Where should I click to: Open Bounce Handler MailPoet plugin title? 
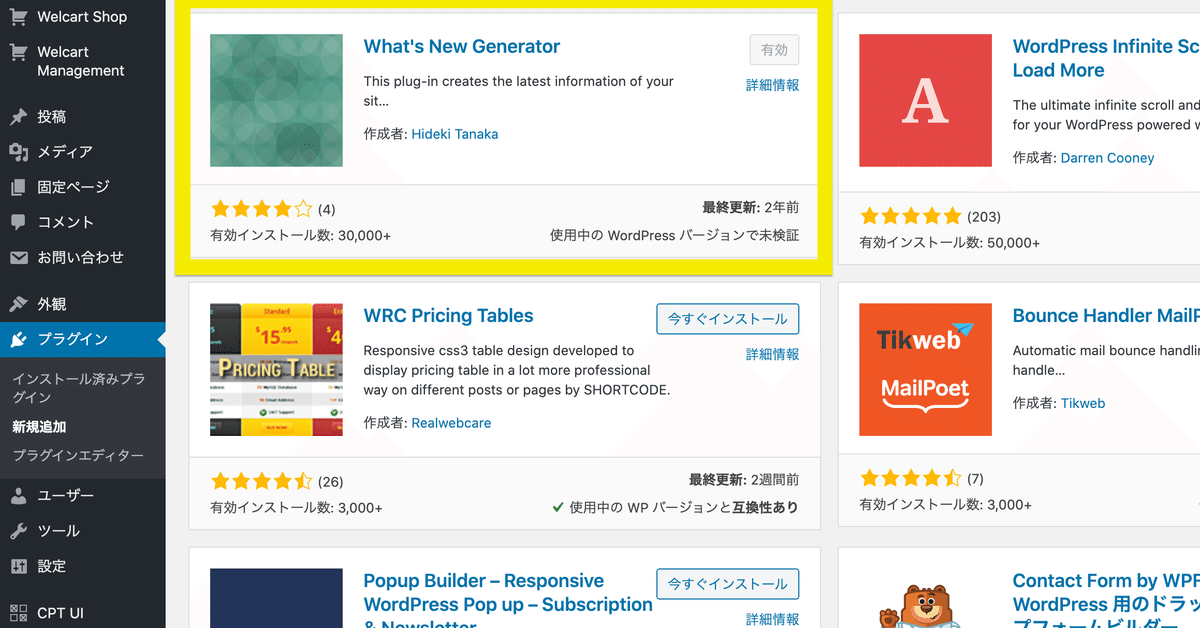[x=1106, y=316]
